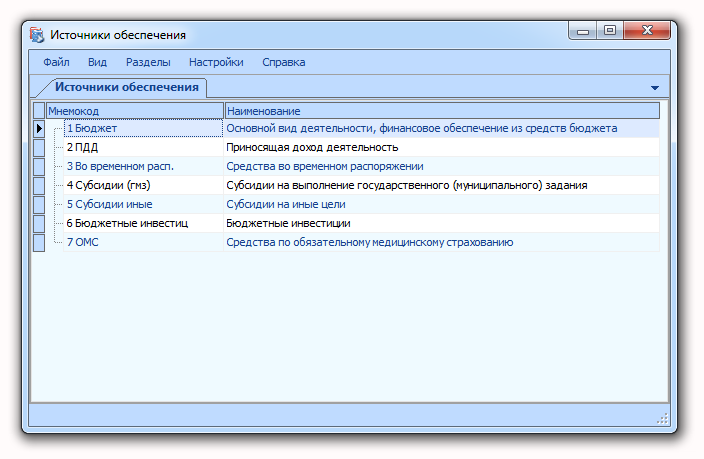Sort by the Мнемокод column header
The image size is (704, 459).
pyautogui.click(x=135, y=110)
